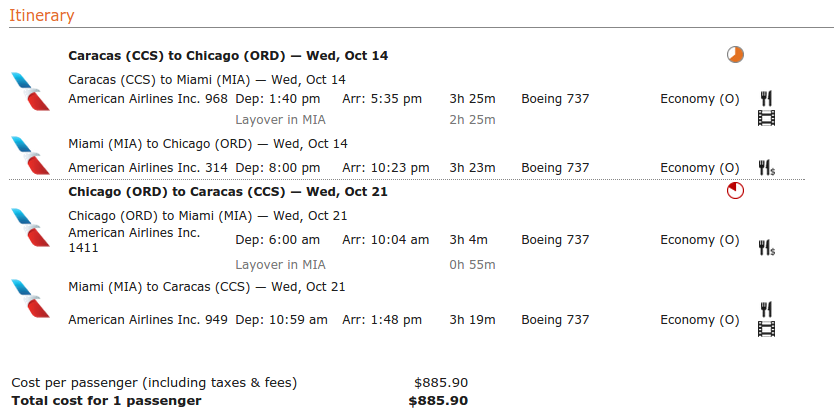Click the Chicago (ORD) to Caracas (CCS) heading
This screenshot has width=836, height=419.
point(228,191)
